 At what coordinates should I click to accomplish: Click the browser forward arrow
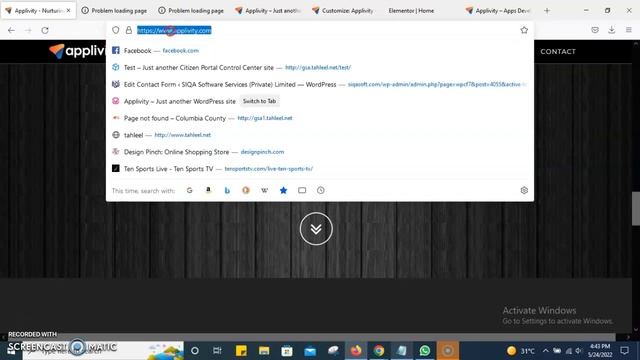[x=28, y=30]
